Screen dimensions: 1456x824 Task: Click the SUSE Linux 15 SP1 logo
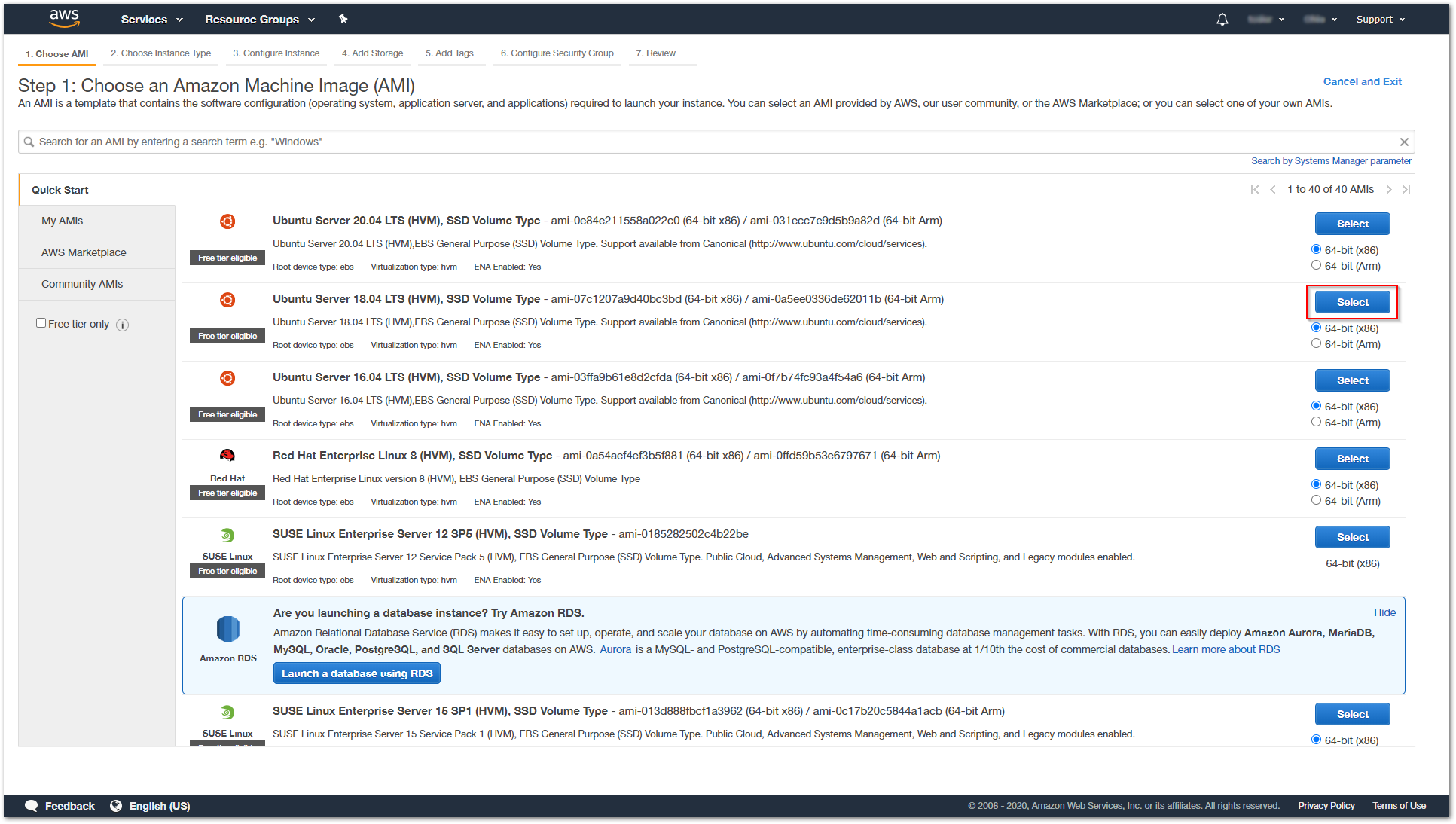(x=227, y=713)
